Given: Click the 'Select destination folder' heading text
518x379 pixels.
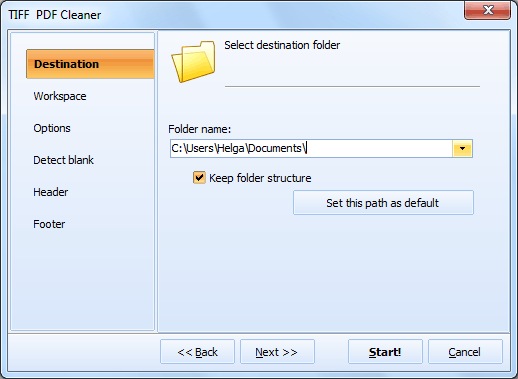Looking at the screenshot, I should [x=282, y=45].
